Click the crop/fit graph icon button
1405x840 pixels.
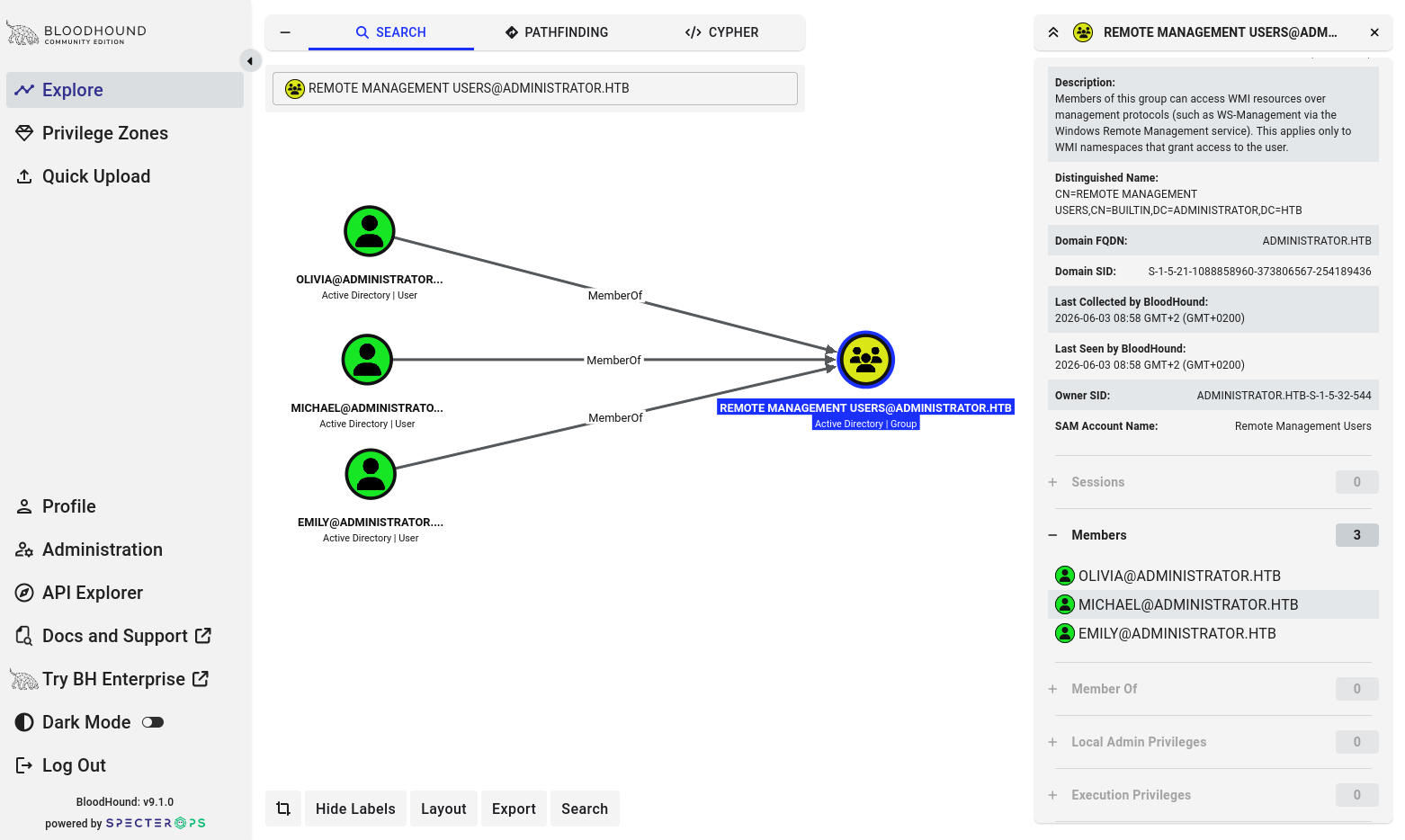tap(283, 809)
